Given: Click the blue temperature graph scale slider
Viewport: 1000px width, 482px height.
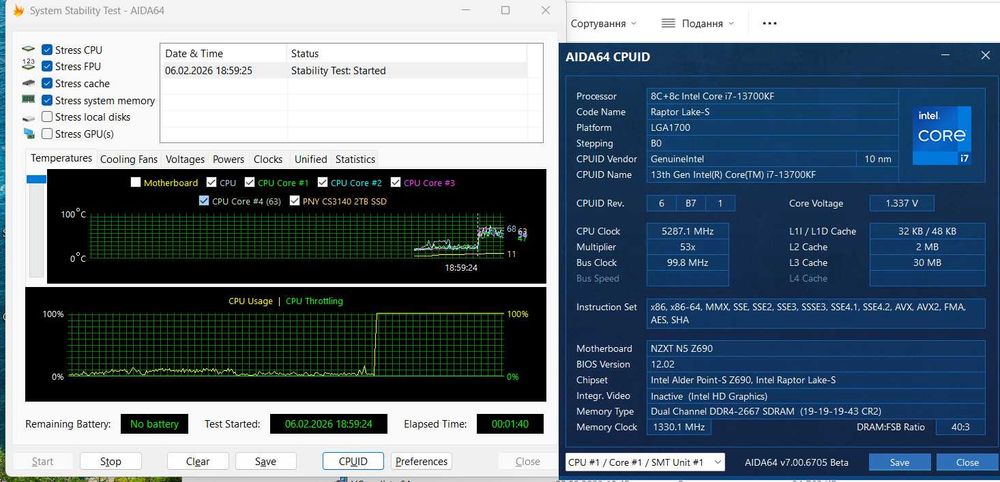Looking at the screenshot, I should pyautogui.click(x=36, y=179).
